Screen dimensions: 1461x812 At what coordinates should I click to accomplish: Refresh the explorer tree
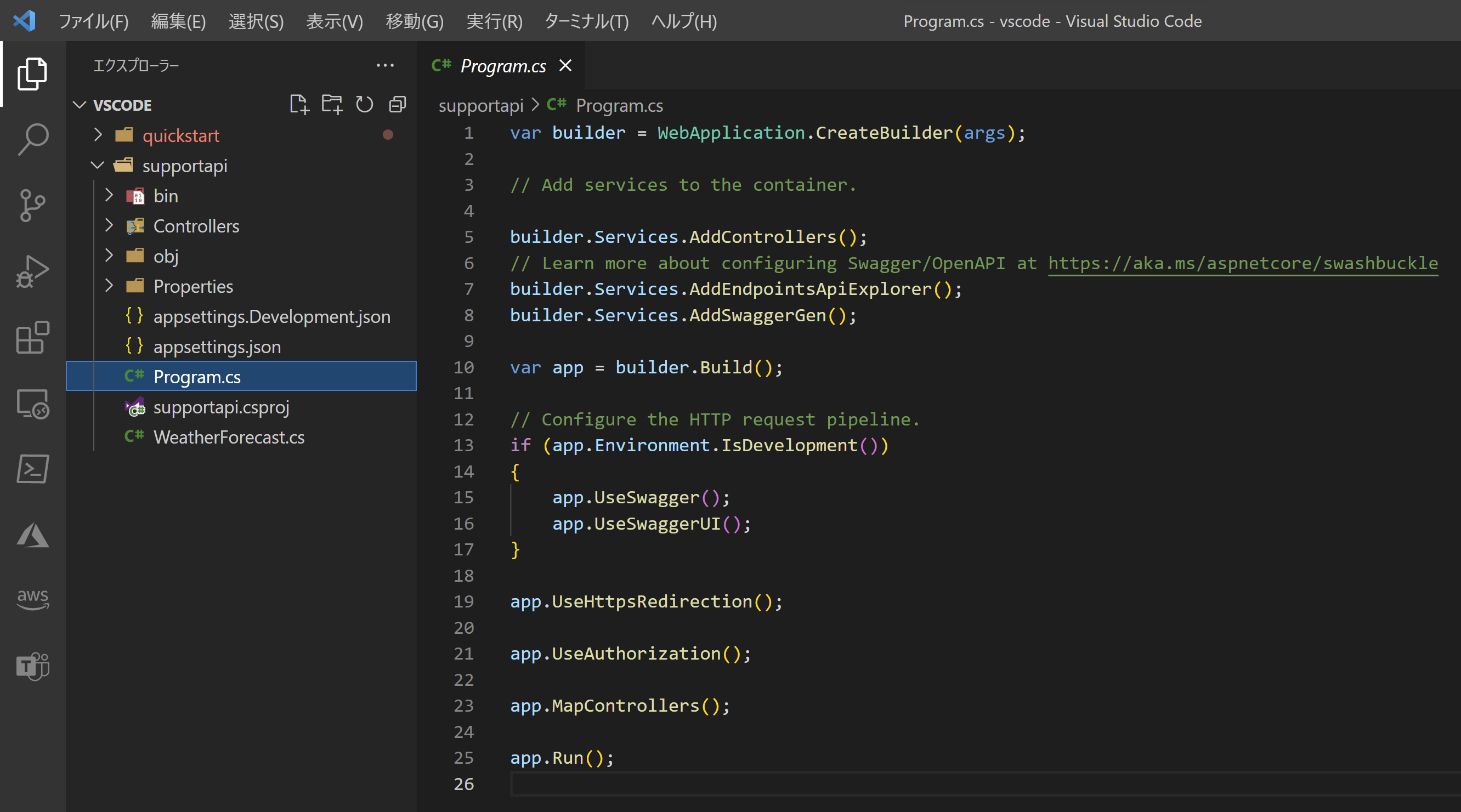364,105
